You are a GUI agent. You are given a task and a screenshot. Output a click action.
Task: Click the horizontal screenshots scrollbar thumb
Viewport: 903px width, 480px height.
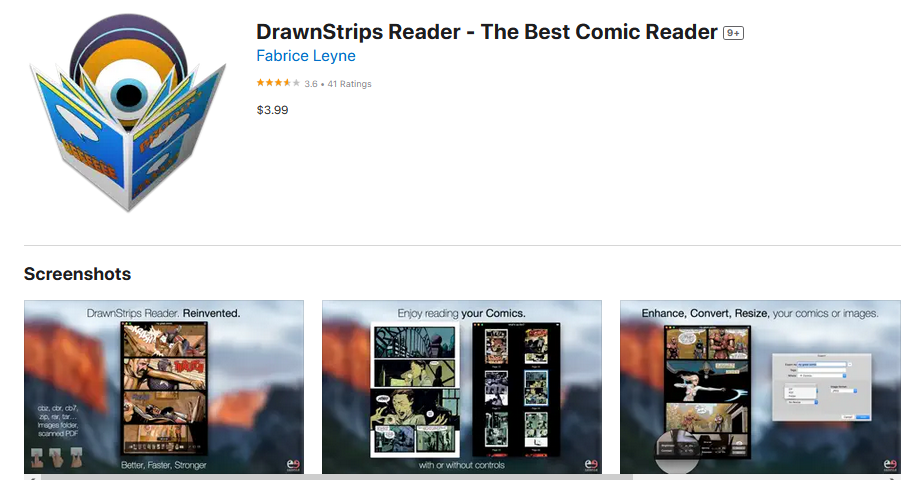tap(336, 478)
